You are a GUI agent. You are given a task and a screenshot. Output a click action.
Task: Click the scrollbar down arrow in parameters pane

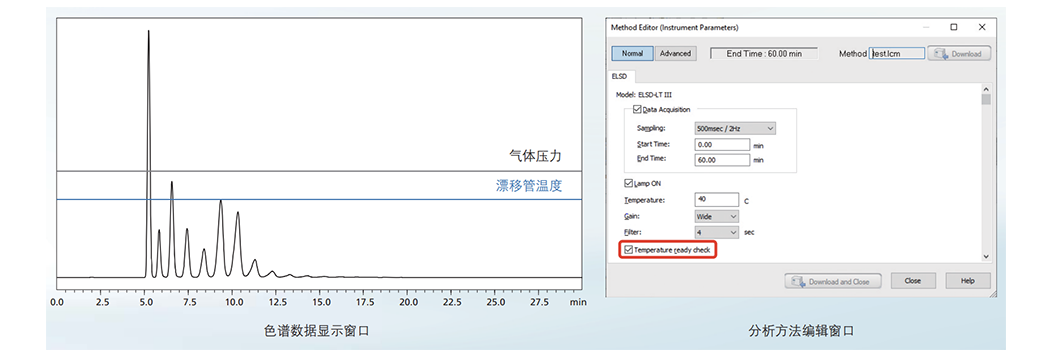coord(986,257)
